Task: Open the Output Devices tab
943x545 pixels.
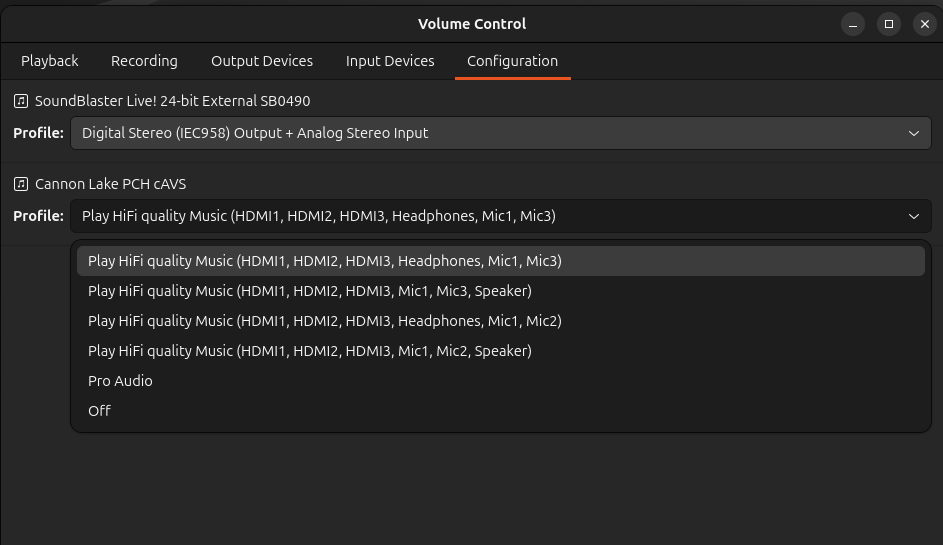Action: pos(262,61)
